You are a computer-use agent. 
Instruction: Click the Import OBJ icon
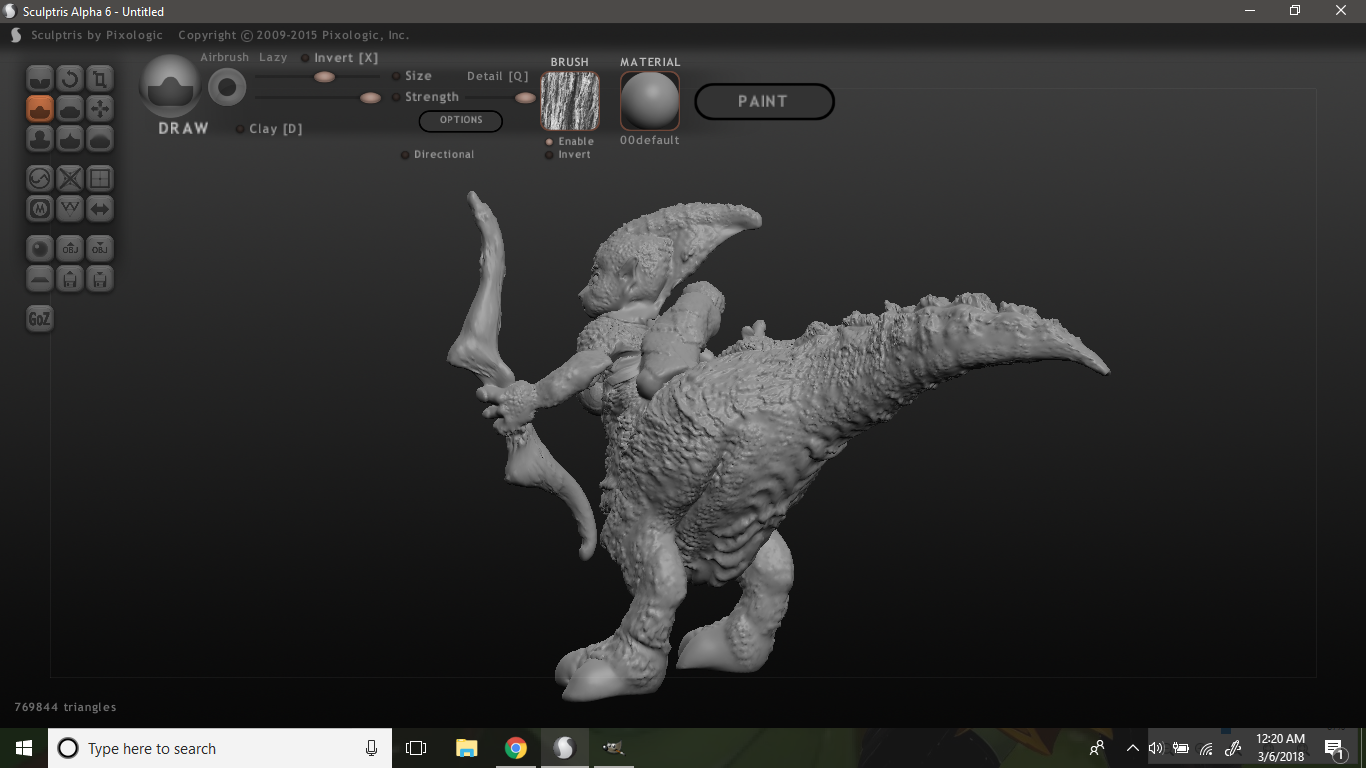click(70, 248)
